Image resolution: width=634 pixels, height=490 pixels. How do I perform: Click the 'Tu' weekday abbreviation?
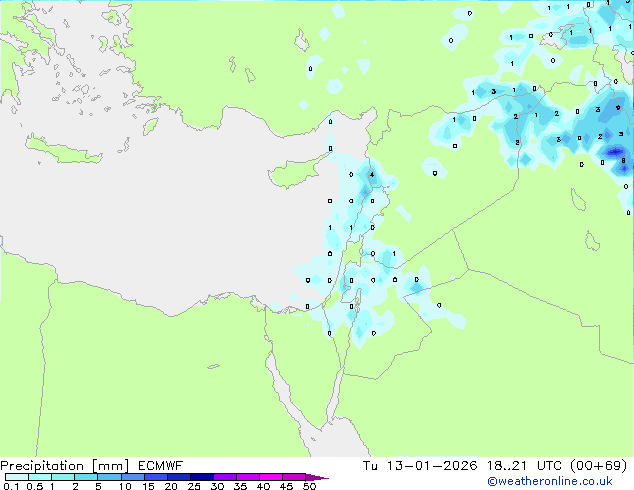point(370,466)
